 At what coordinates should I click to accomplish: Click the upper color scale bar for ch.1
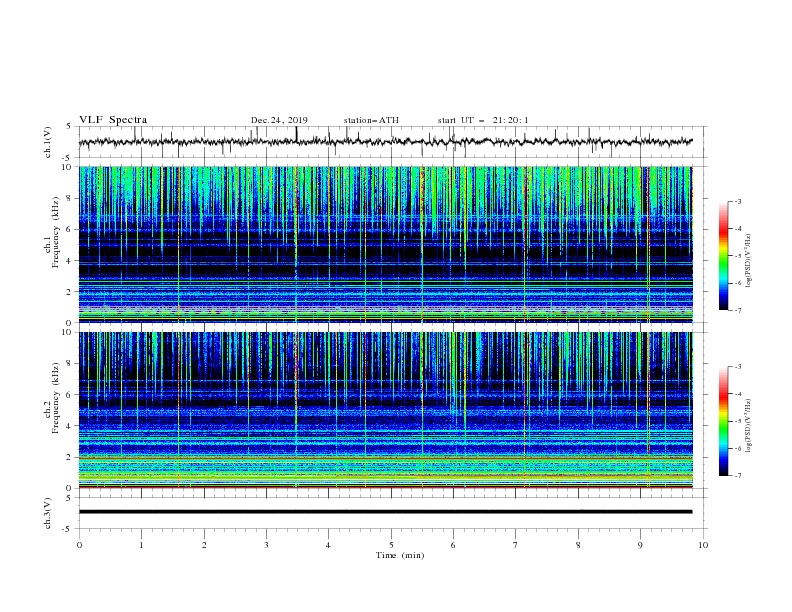click(723, 256)
